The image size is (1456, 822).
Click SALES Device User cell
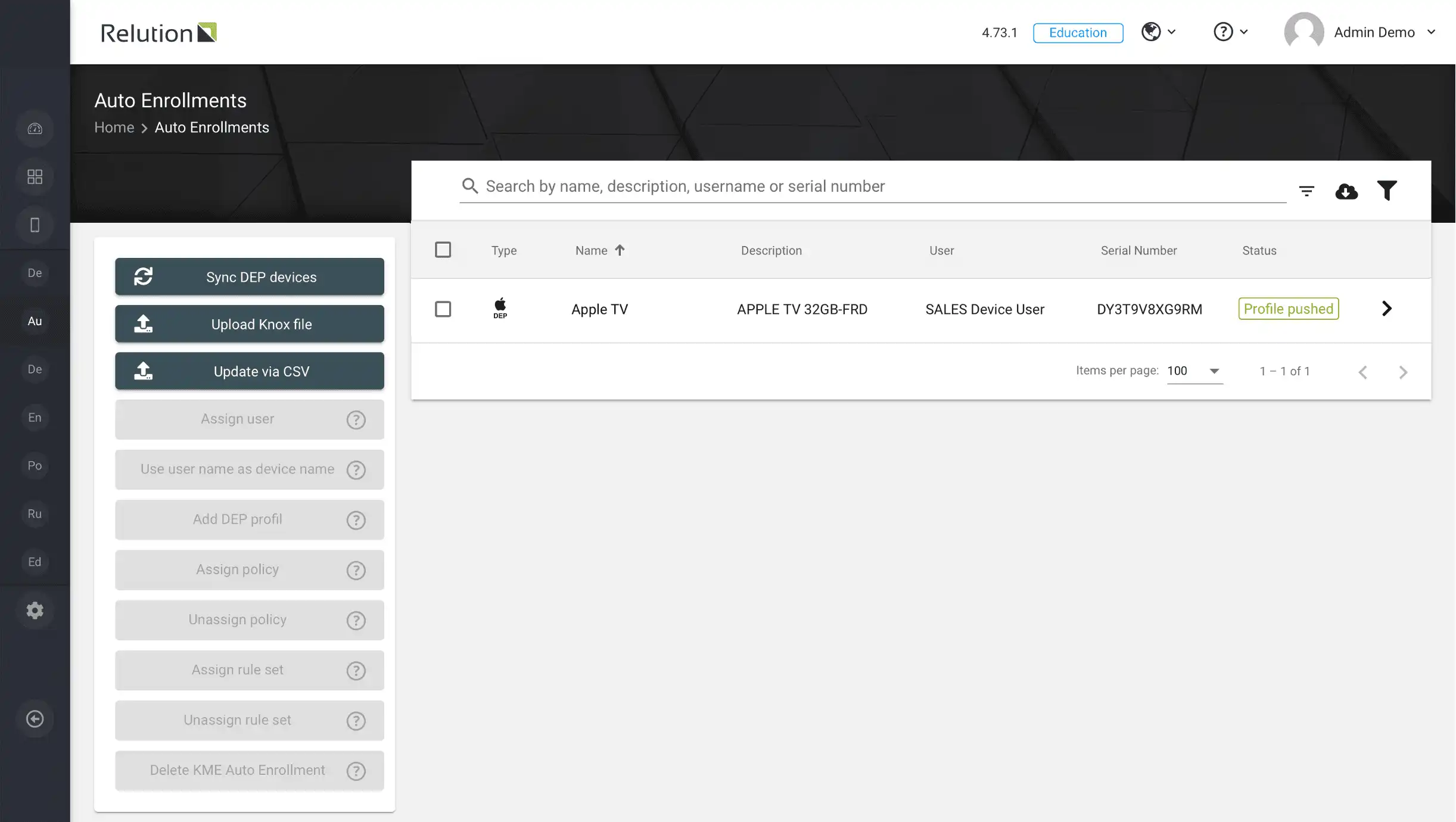[985, 309]
